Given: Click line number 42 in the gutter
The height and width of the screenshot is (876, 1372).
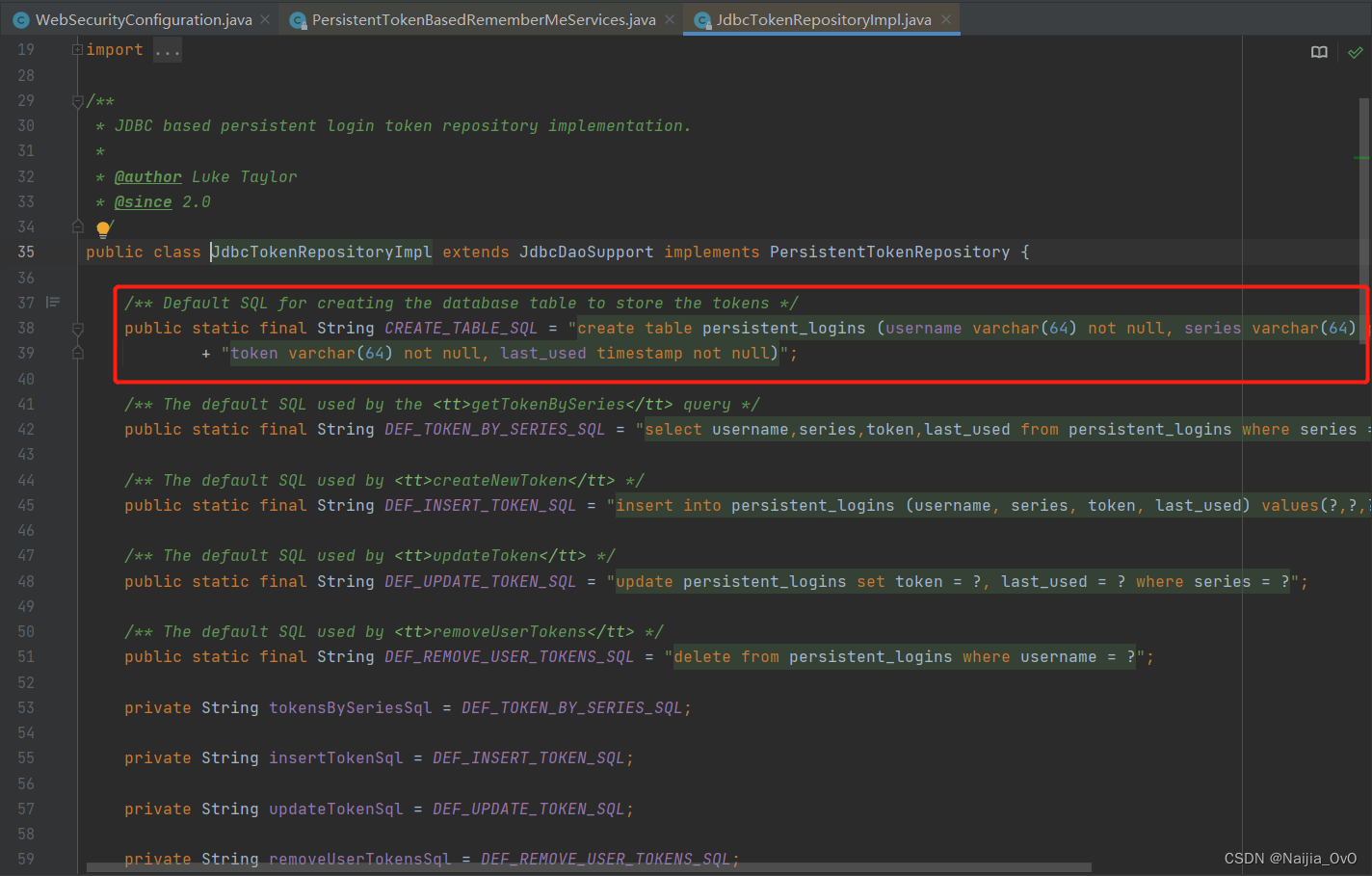Looking at the screenshot, I should (26, 429).
